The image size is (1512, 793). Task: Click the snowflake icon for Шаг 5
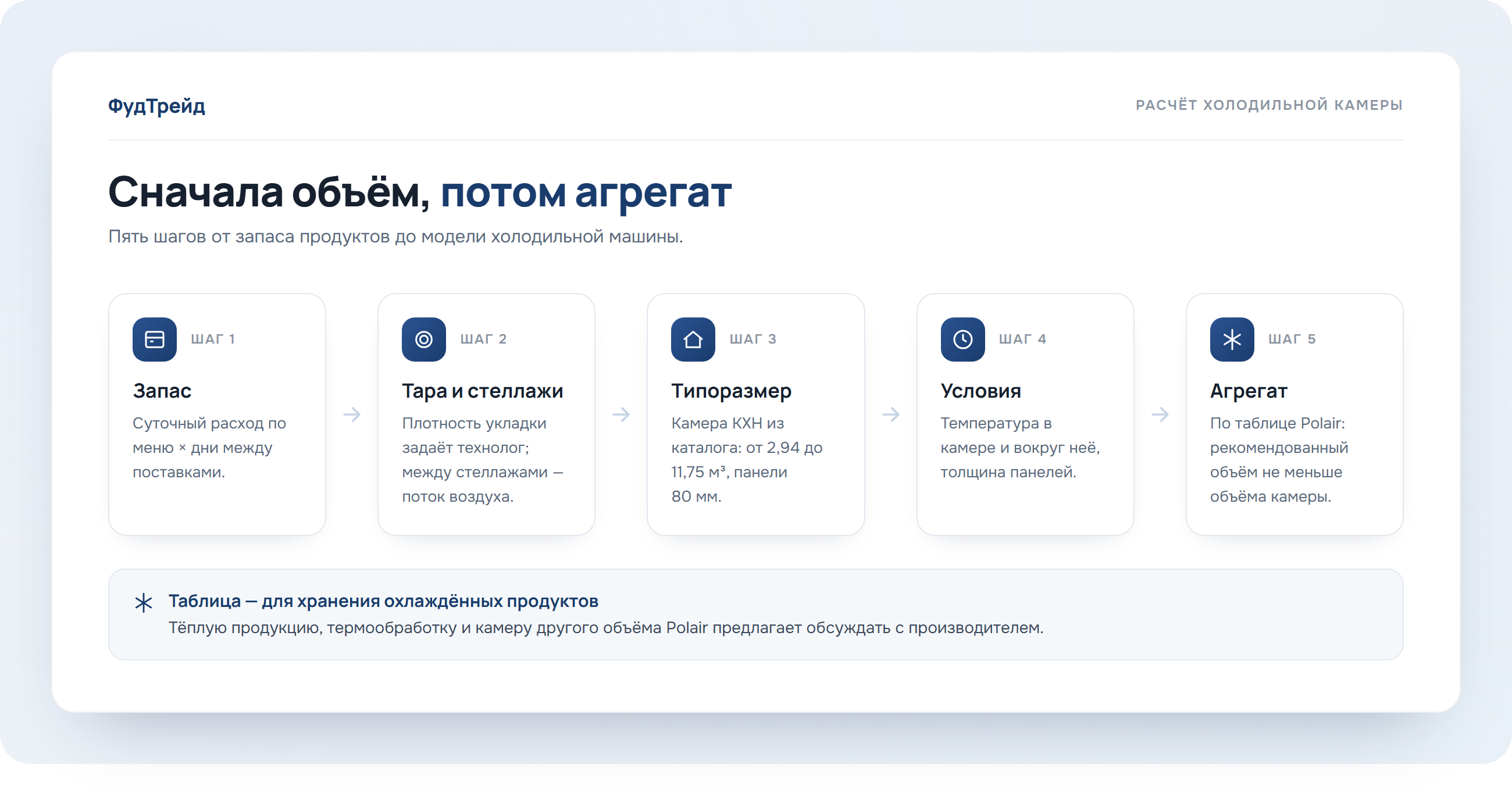pyautogui.click(x=1232, y=340)
